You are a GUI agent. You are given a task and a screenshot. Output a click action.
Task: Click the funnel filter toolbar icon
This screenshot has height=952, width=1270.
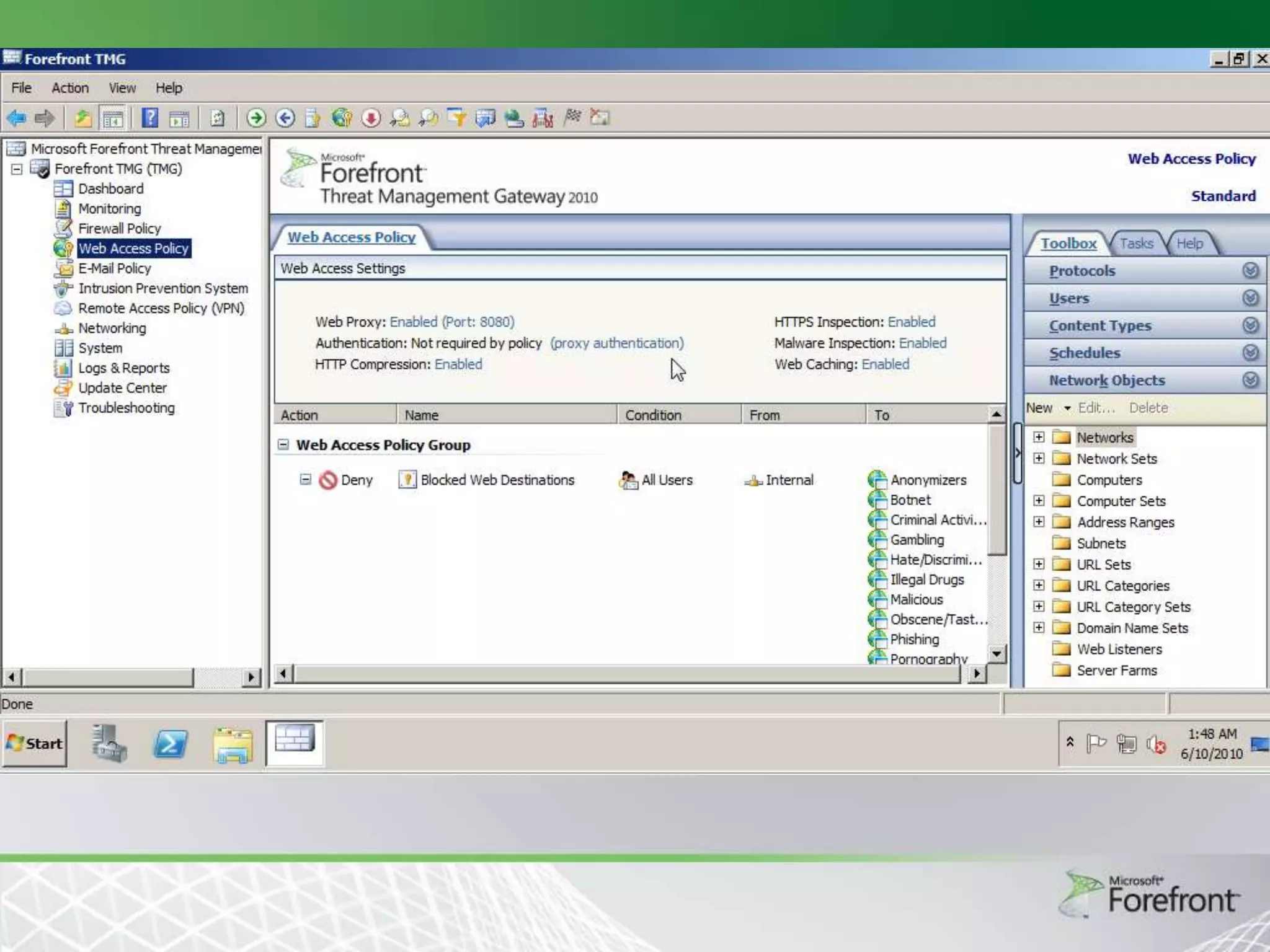pos(457,118)
